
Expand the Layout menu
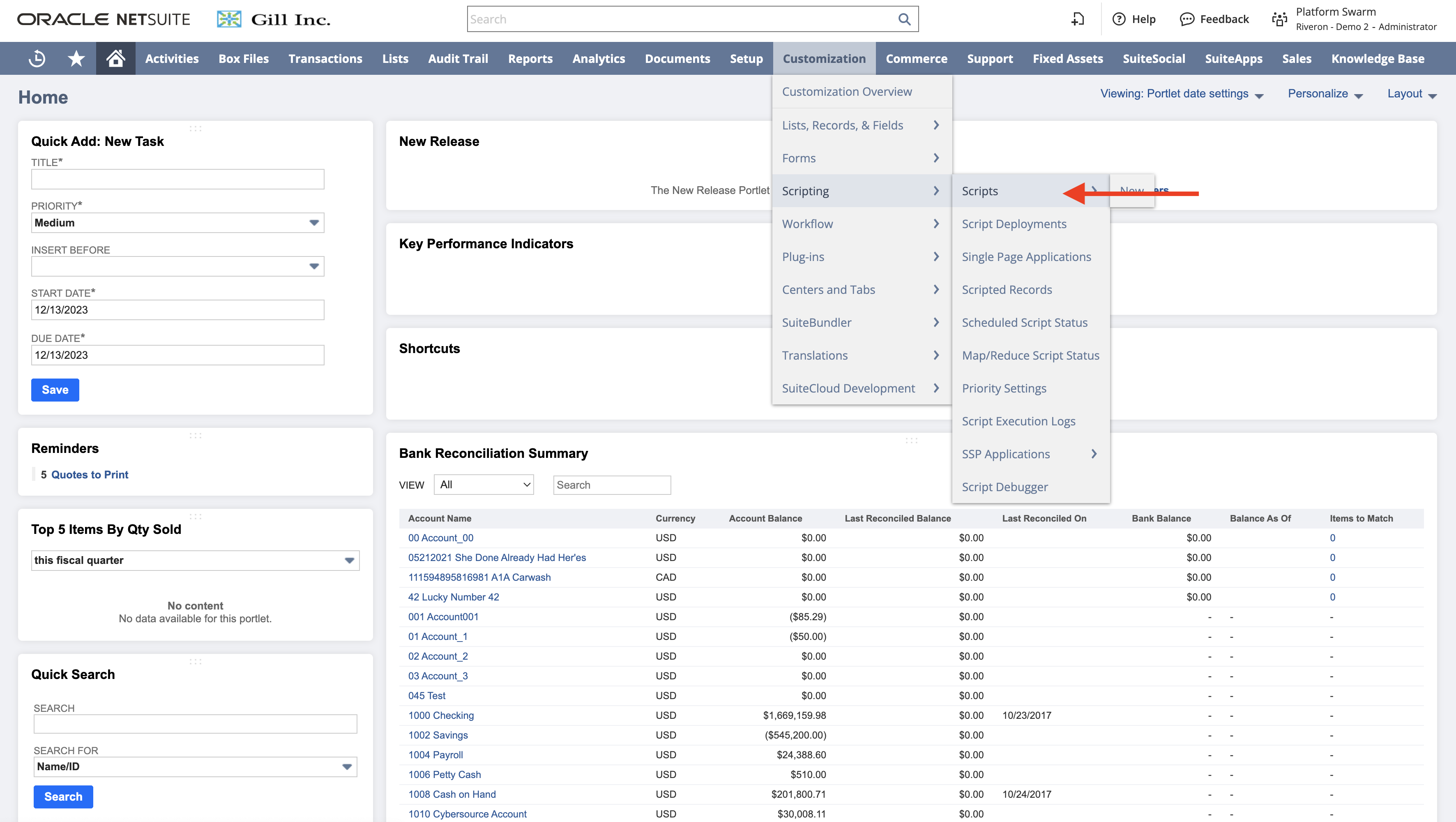coord(1411,94)
